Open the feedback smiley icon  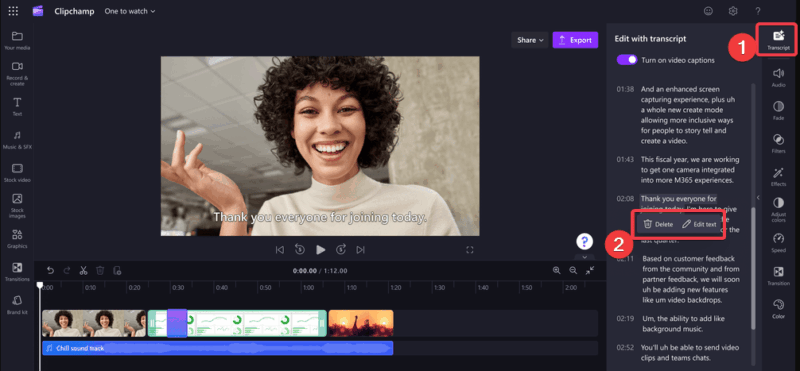708,11
